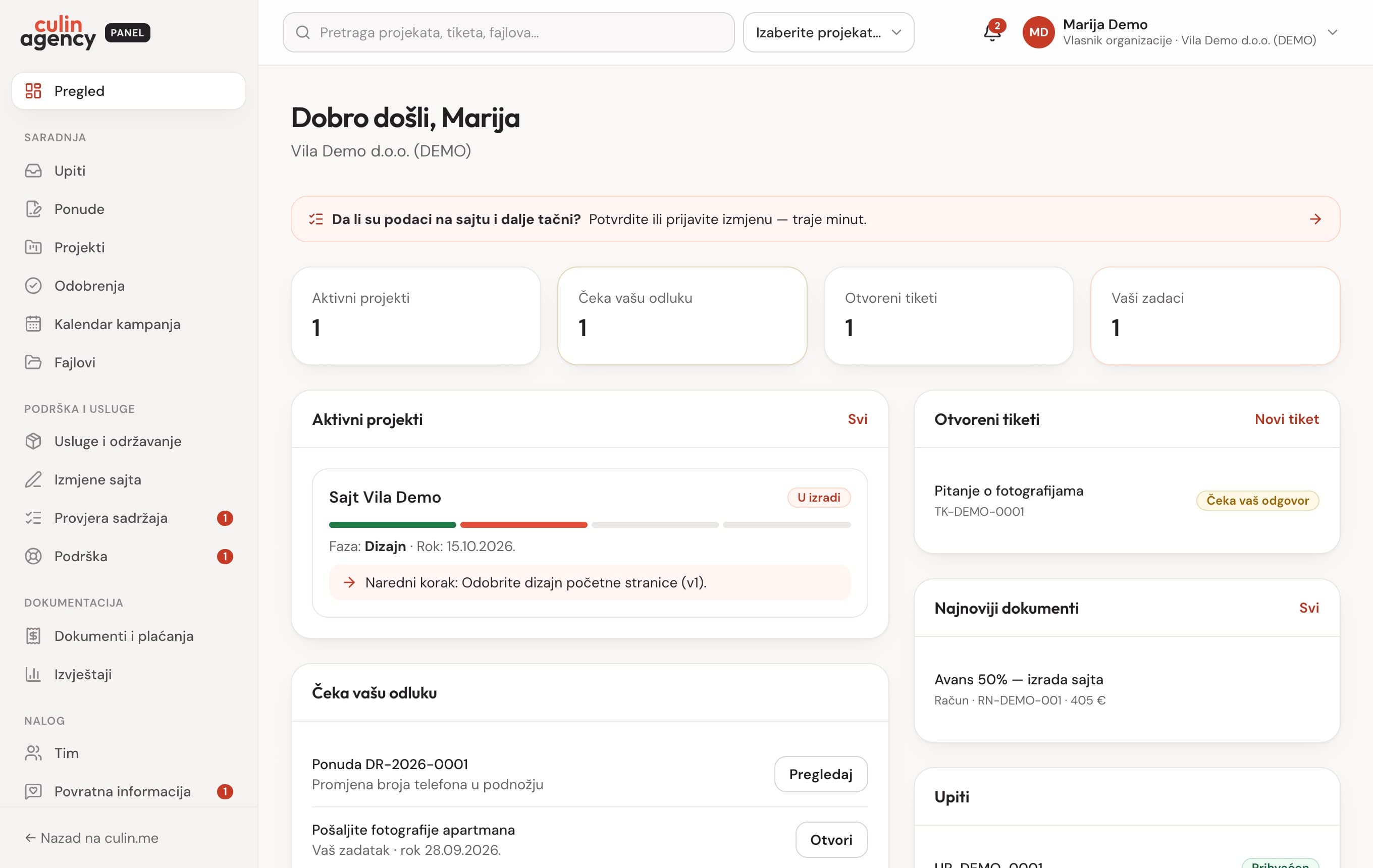Open the Čeka vašu odluku stat card
The width and height of the screenshot is (1373, 868).
click(682, 316)
